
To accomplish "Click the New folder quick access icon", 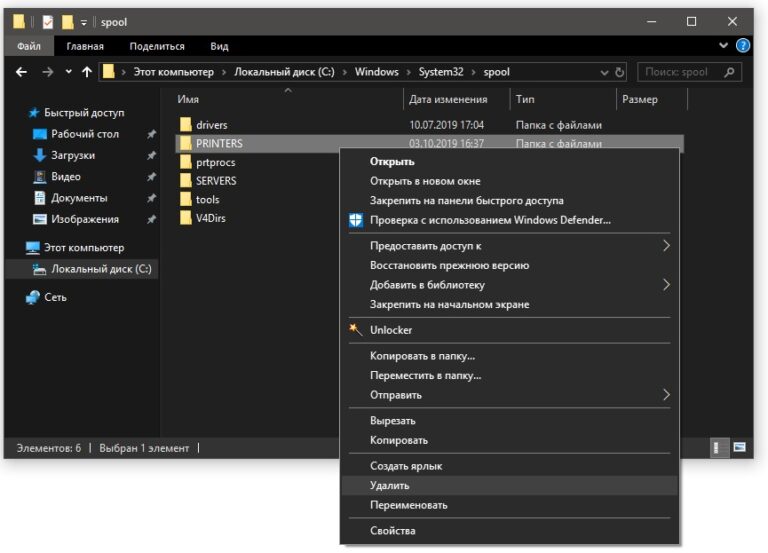I will coord(68,22).
